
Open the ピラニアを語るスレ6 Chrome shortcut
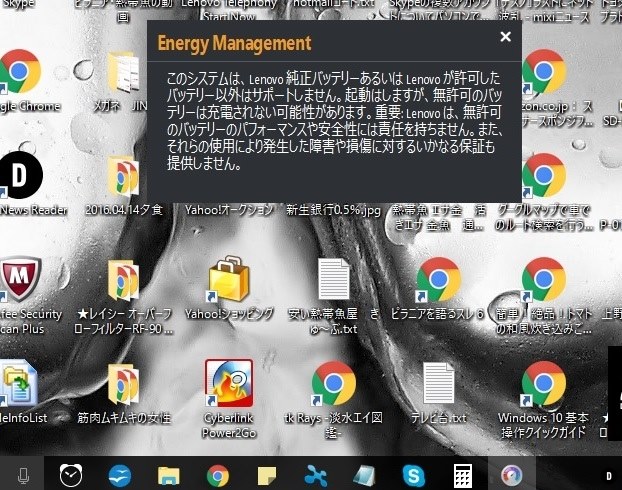pyautogui.click(x=438, y=279)
